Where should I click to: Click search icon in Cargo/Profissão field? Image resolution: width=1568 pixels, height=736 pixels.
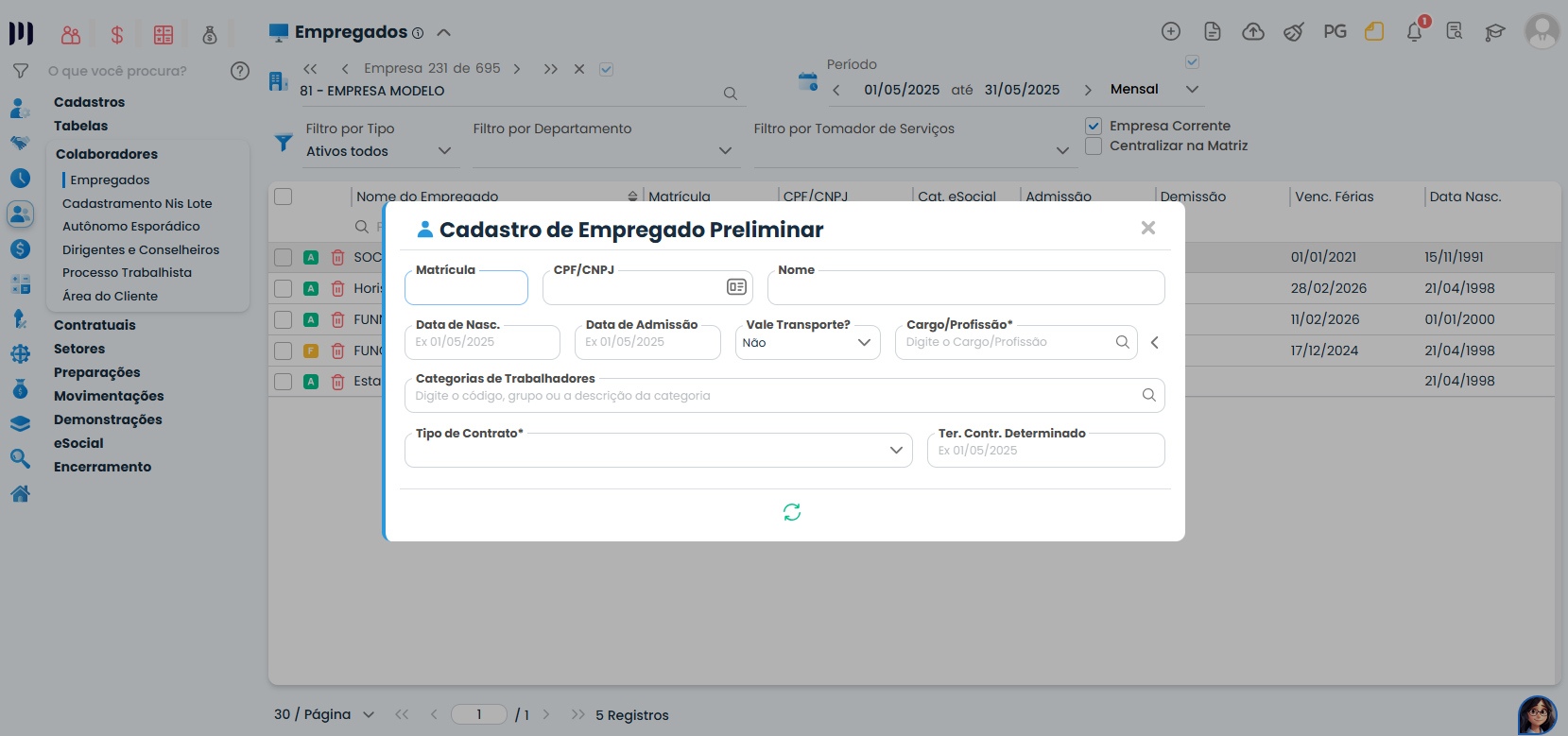[1122, 342]
